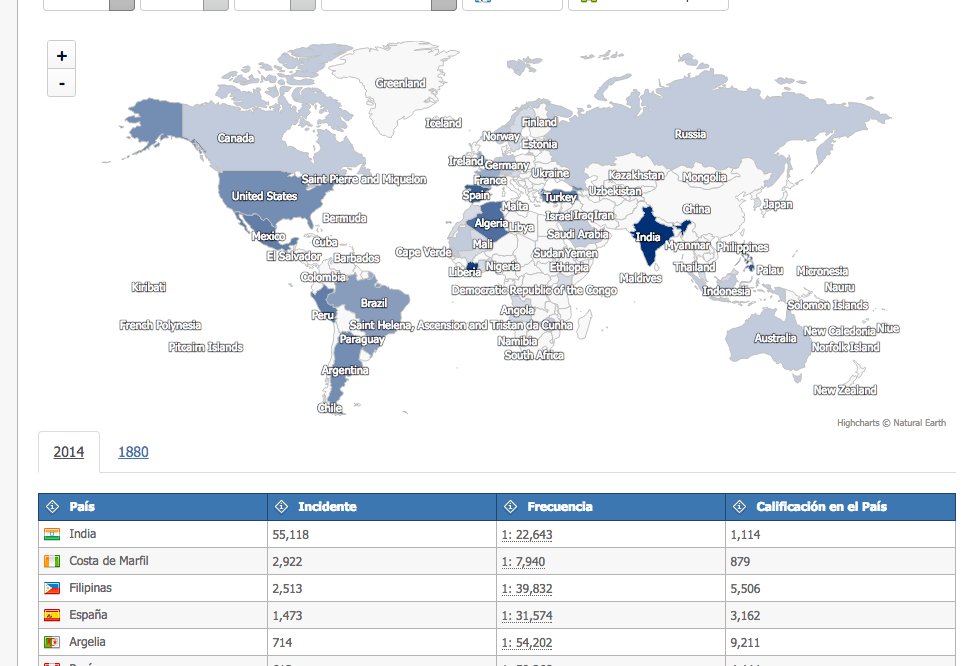Screen dimensions: 975x666
Task: Click sort icon beside Calificación en el País
Action: [739, 507]
